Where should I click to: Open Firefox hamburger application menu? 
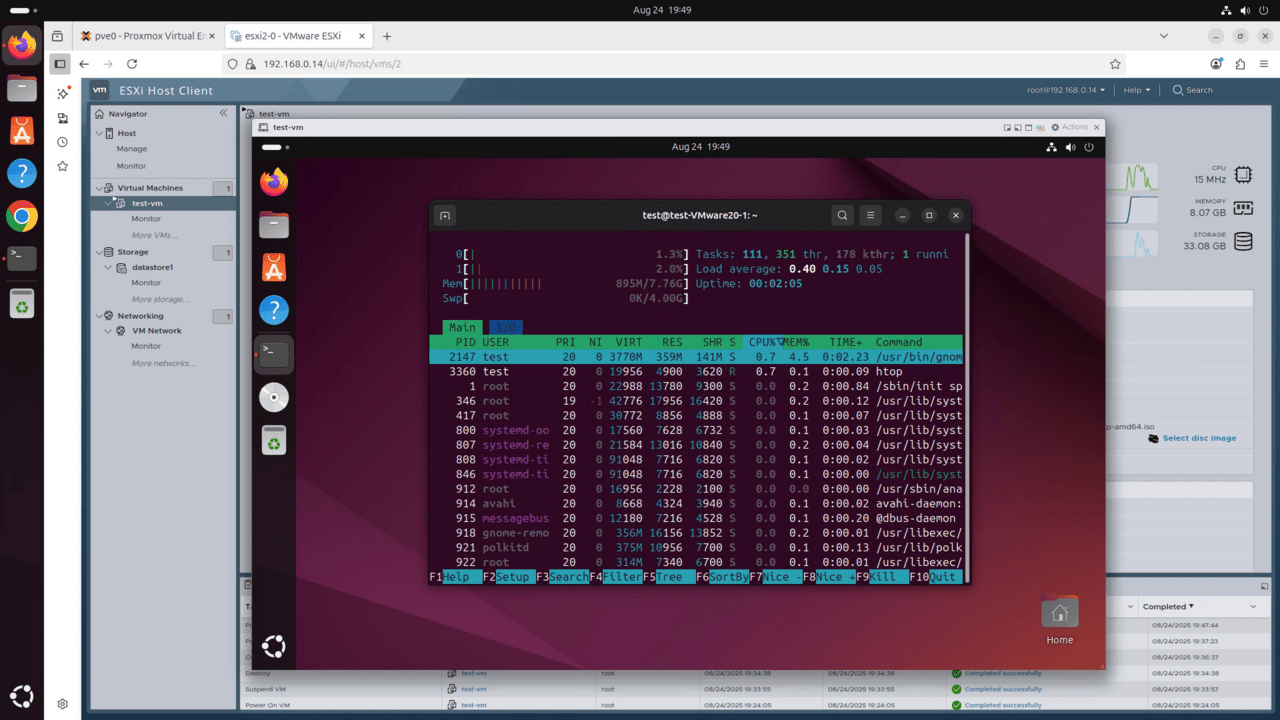1264,64
